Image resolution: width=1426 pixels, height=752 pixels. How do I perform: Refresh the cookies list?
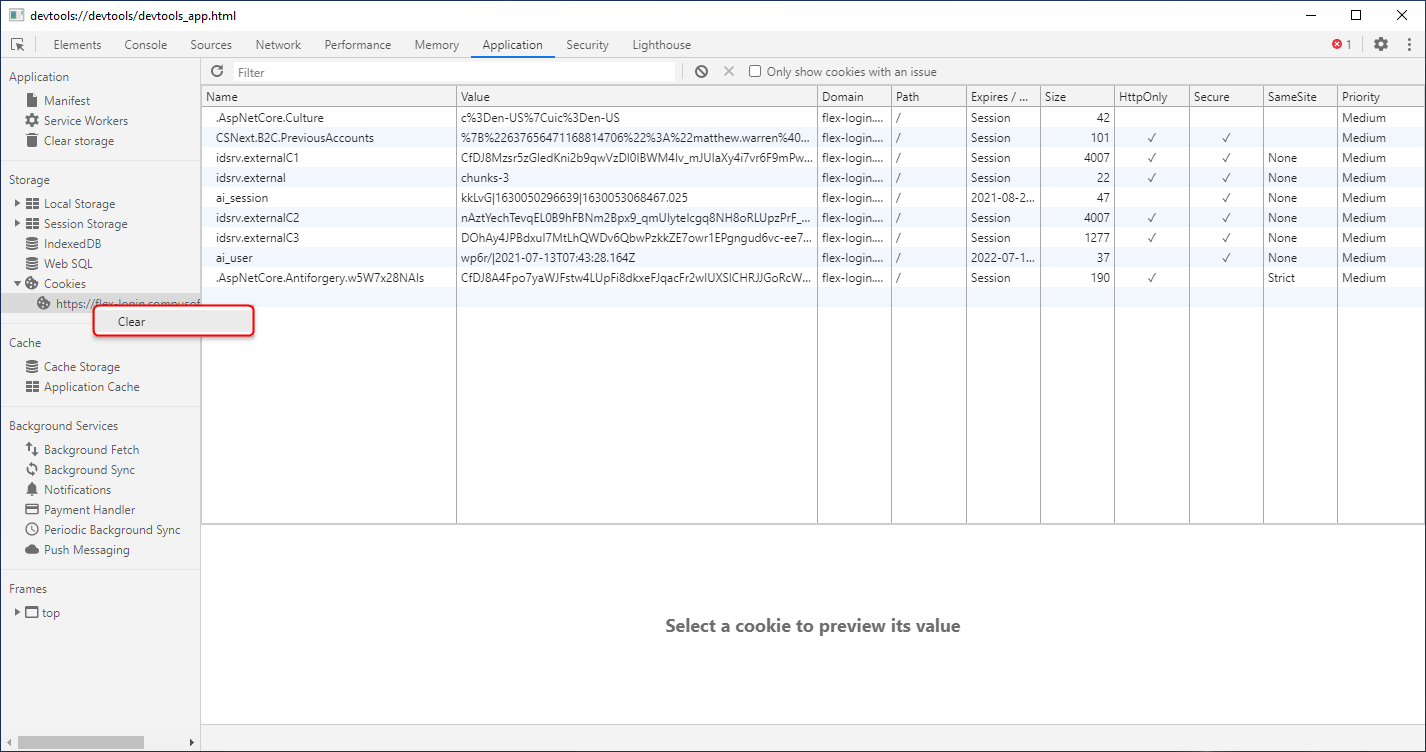(x=217, y=72)
